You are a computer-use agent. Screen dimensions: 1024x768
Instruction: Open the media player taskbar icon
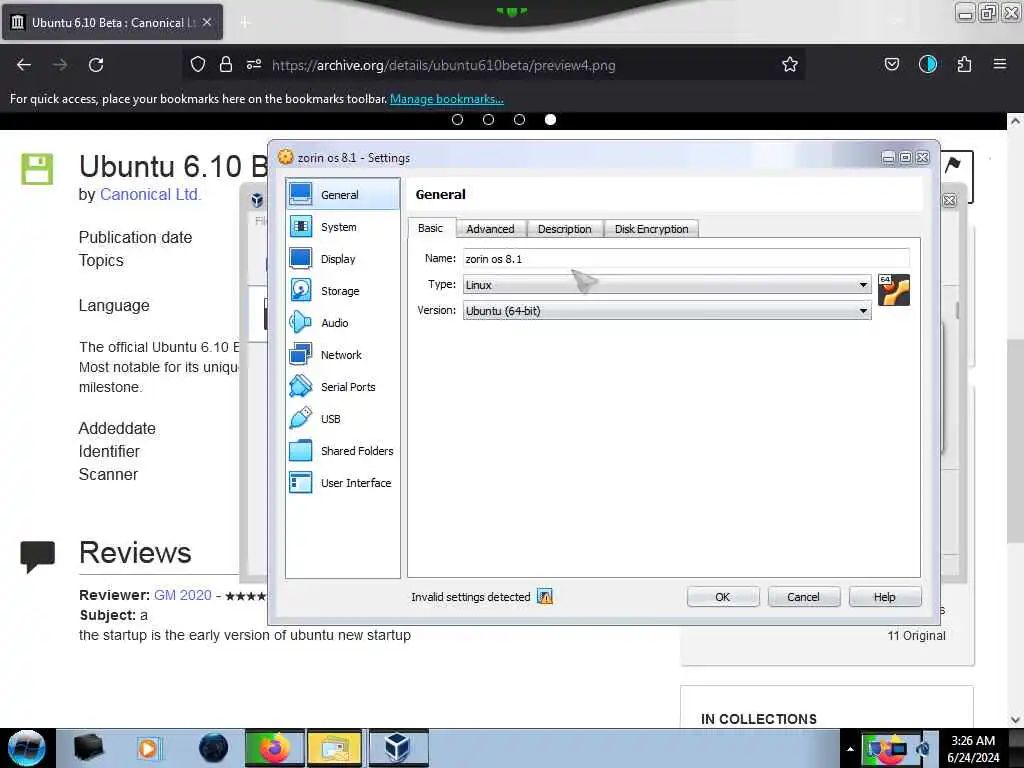click(148, 748)
